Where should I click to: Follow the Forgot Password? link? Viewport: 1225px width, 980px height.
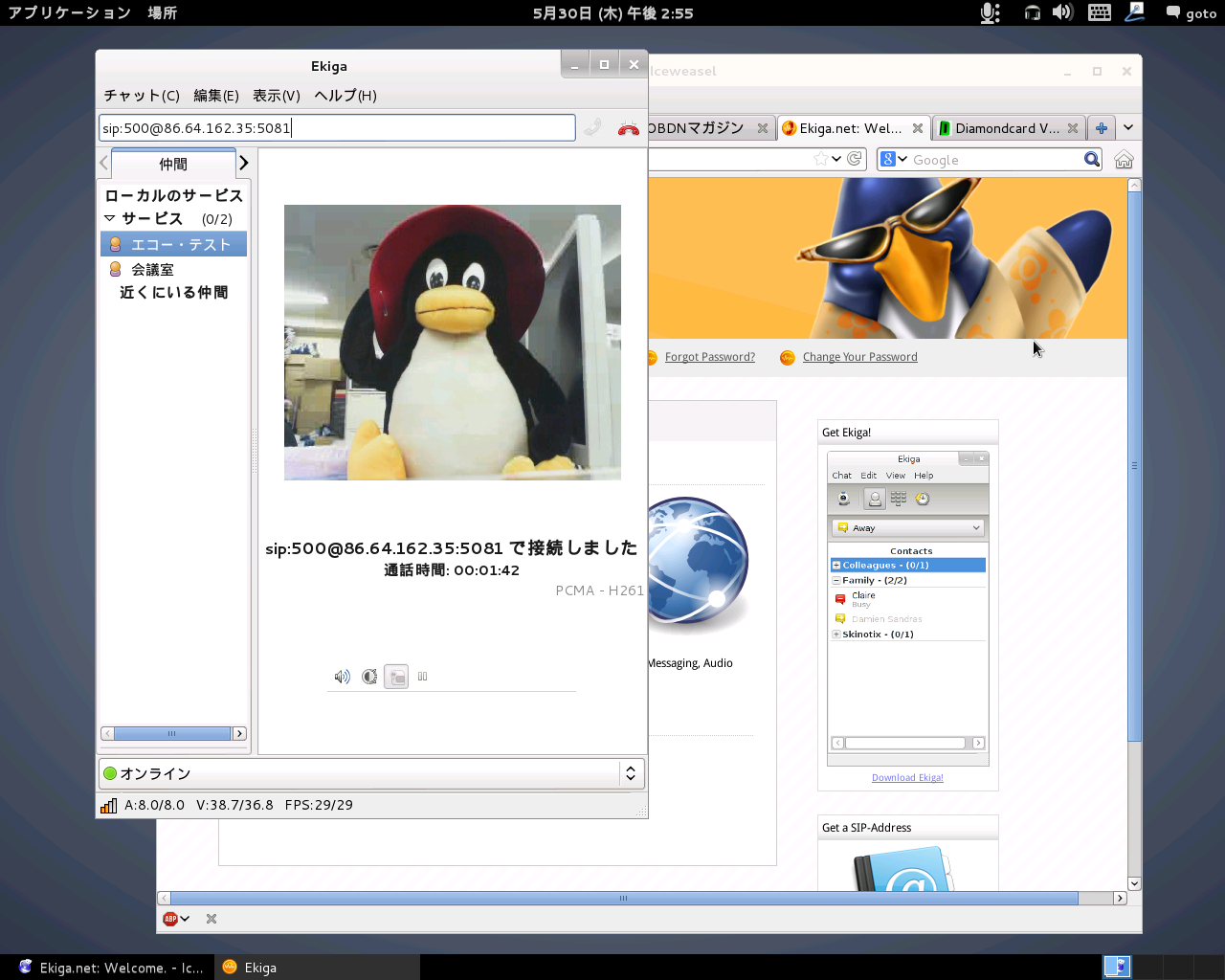[x=710, y=356]
